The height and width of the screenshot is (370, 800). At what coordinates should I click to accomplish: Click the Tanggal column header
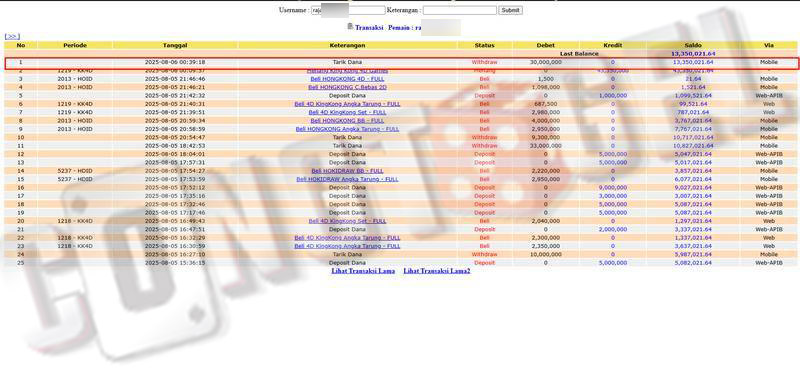[x=175, y=45]
